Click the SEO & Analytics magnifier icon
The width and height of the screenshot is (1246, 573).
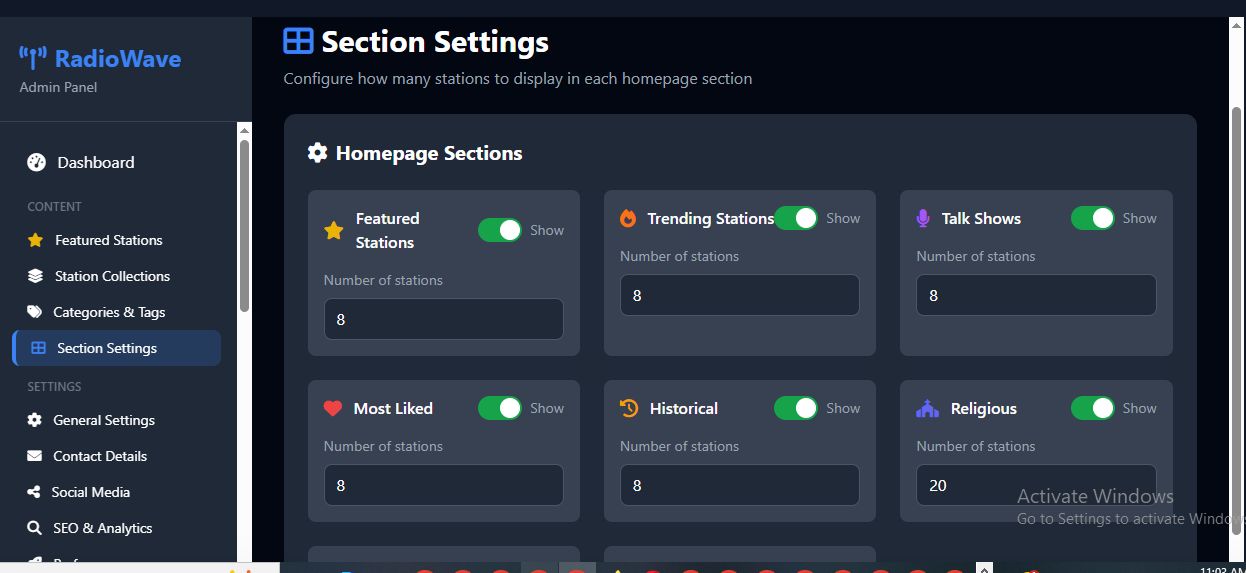click(x=35, y=528)
